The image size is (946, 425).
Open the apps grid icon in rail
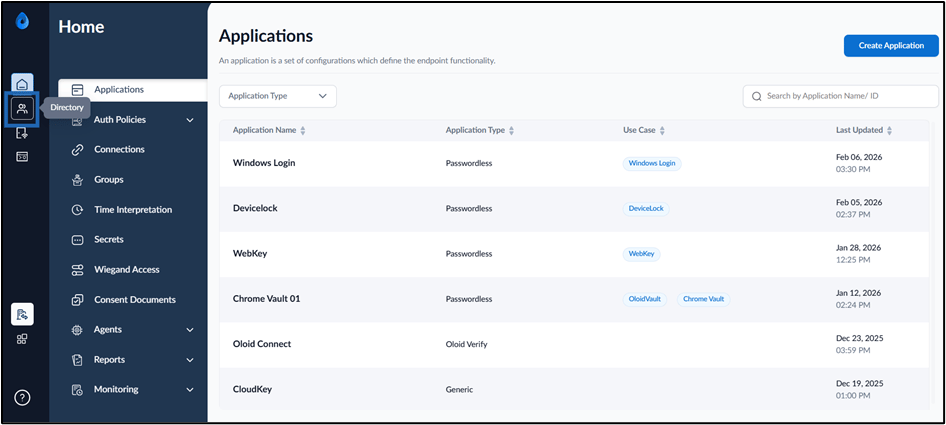coord(22,339)
